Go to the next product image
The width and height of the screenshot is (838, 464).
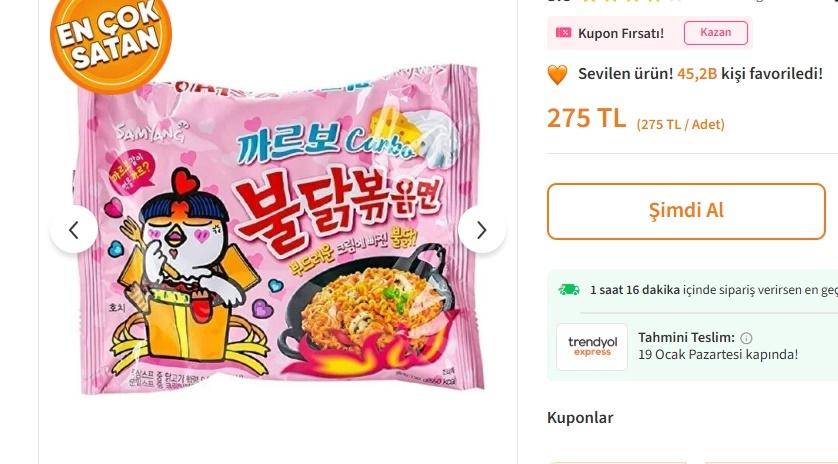point(482,230)
